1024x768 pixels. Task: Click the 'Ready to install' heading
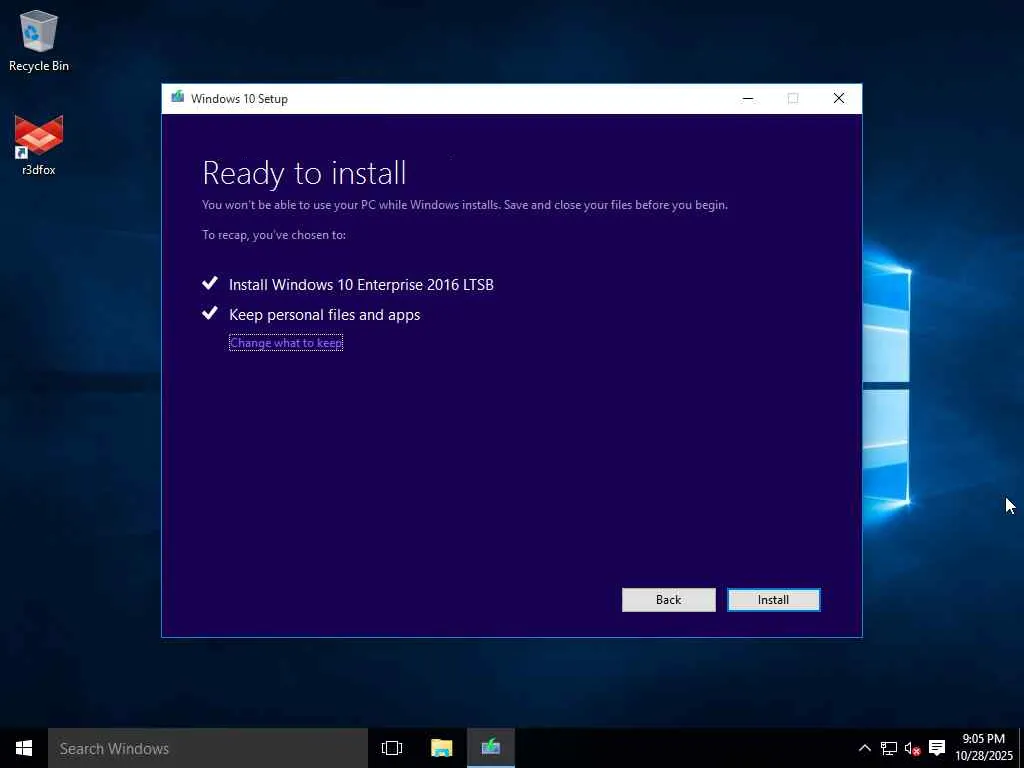click(x=304, y=173)
